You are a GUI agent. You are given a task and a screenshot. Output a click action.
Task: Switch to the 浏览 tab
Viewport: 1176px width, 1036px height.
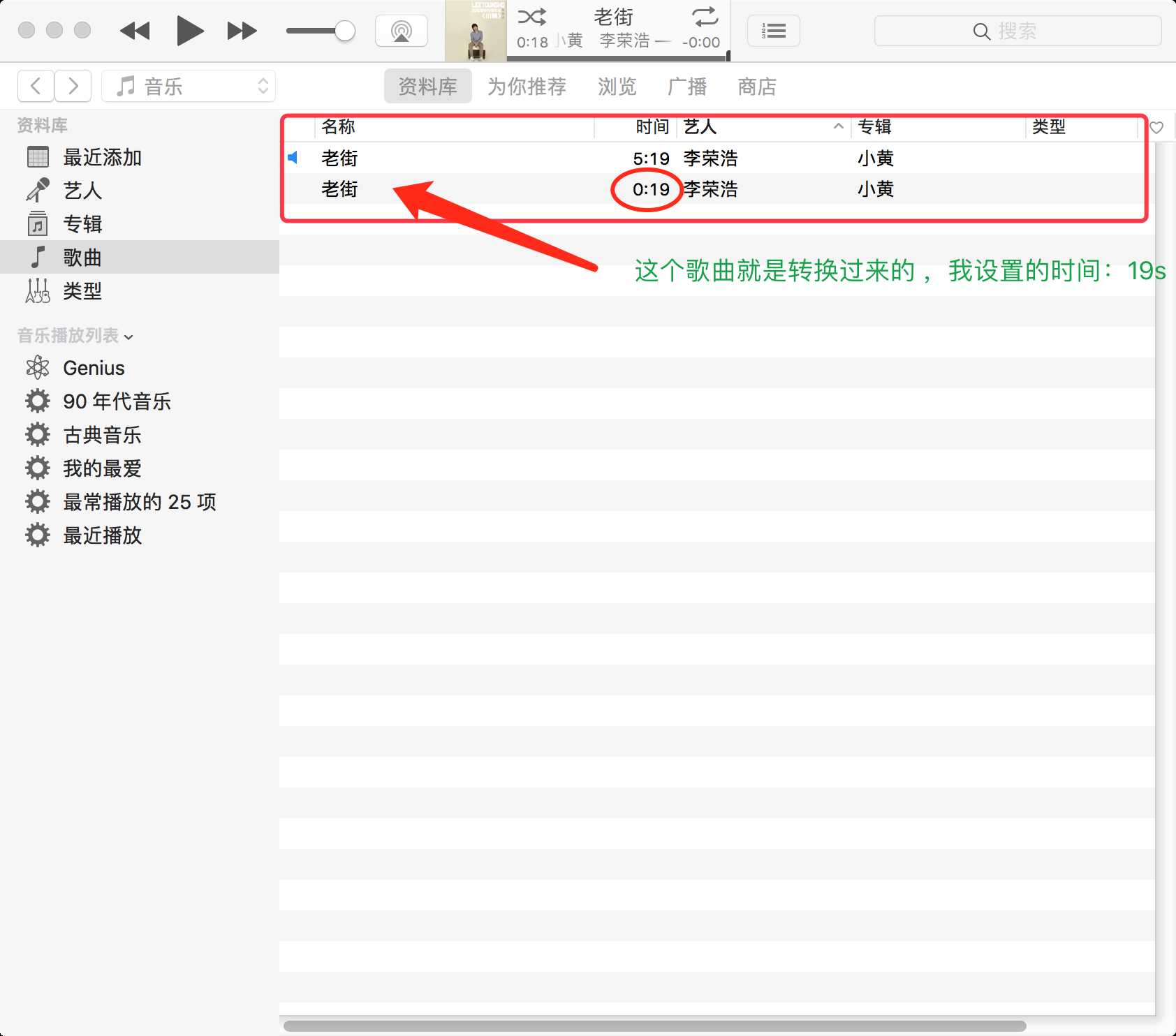pyautogui.click(x=617, y=86)
